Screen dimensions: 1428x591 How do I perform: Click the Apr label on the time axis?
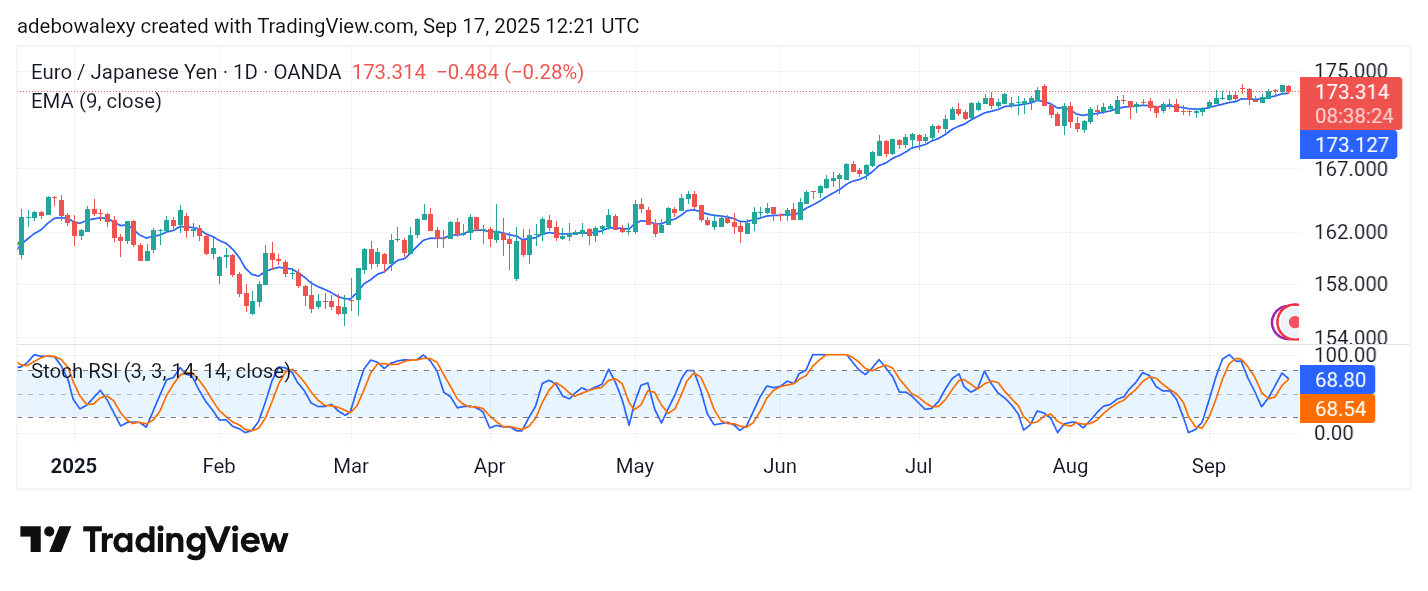(x=490, y=466)
